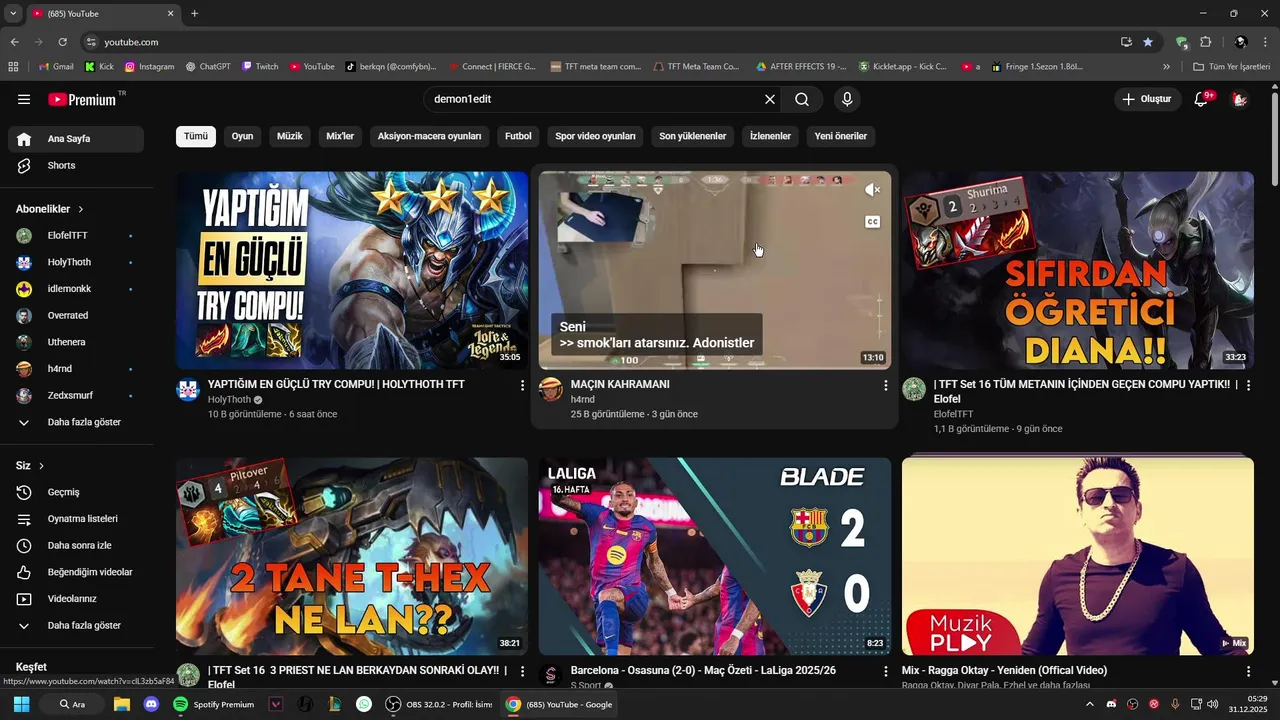Click the Oluştur create button
The height and width of the screenshot is (720, 1280).
click(1147, 99)
